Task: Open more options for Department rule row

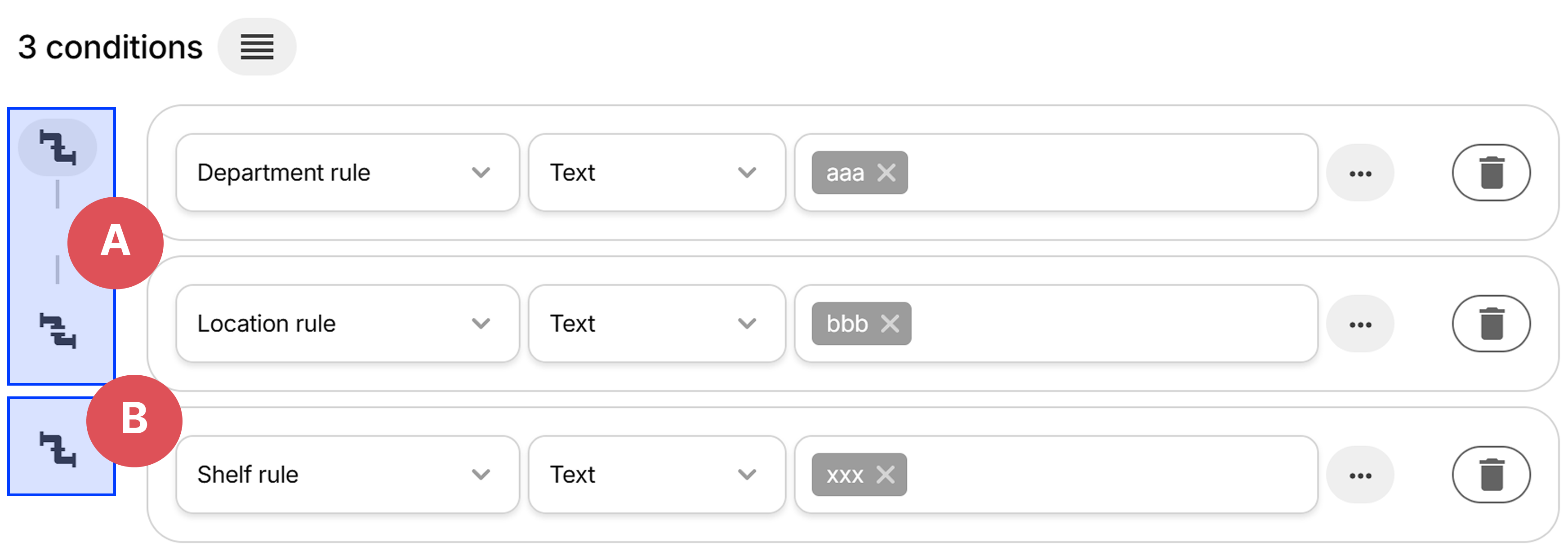Action: (x=1359, y=173)
